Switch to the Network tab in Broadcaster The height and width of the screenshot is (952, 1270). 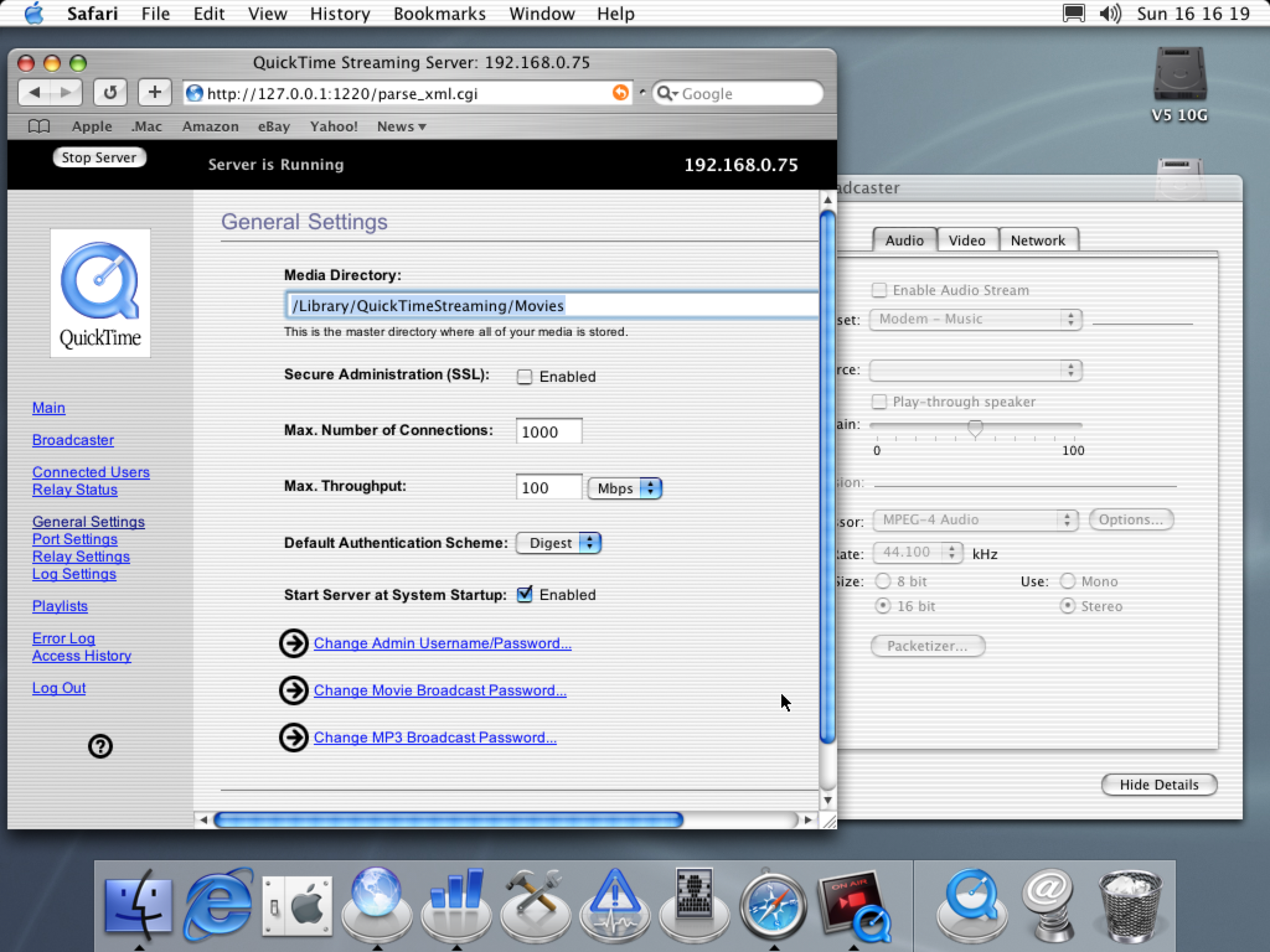coord(1038,240)
